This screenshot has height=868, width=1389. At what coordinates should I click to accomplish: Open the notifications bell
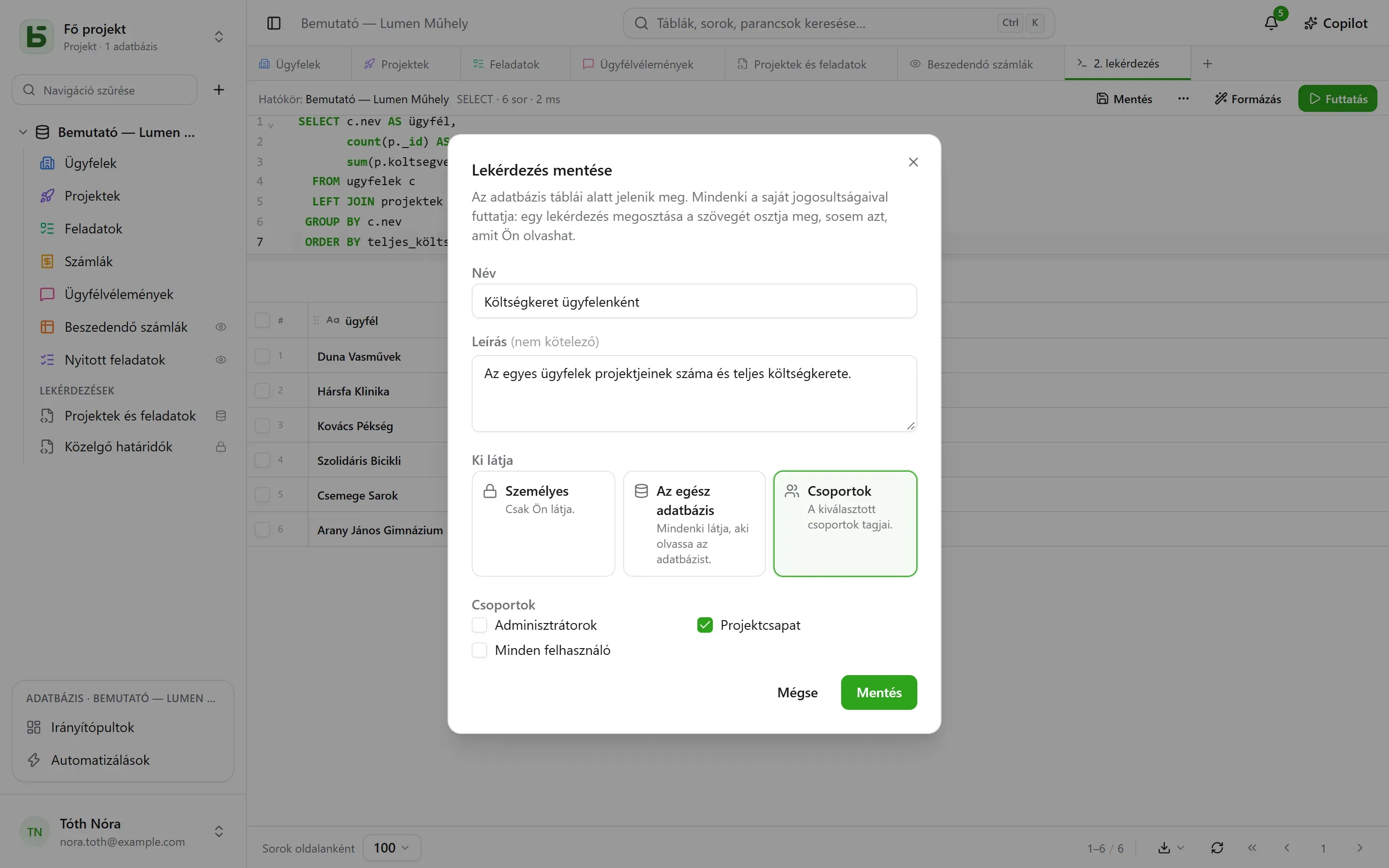1271,23
